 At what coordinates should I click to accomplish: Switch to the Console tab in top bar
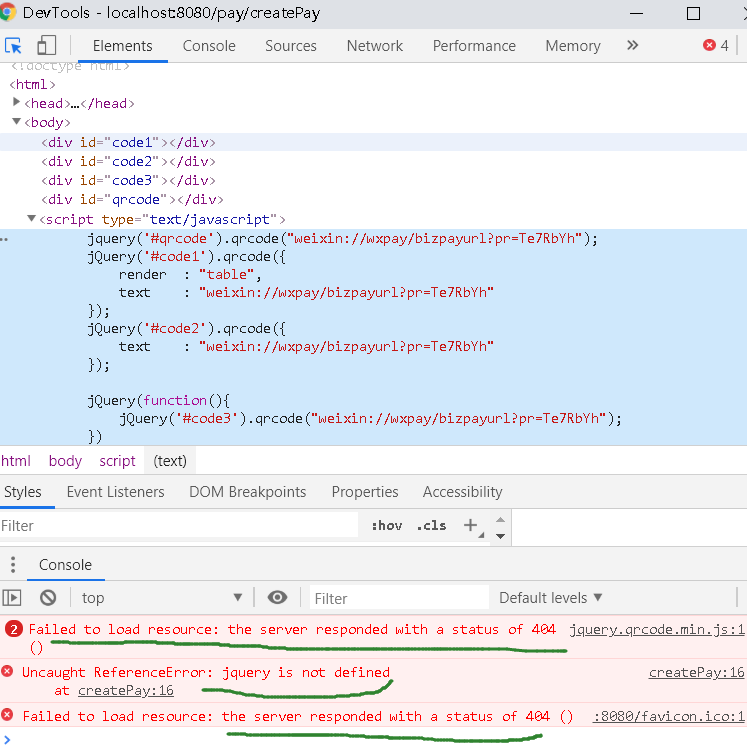pyautogui.click(x=209, y=46)
